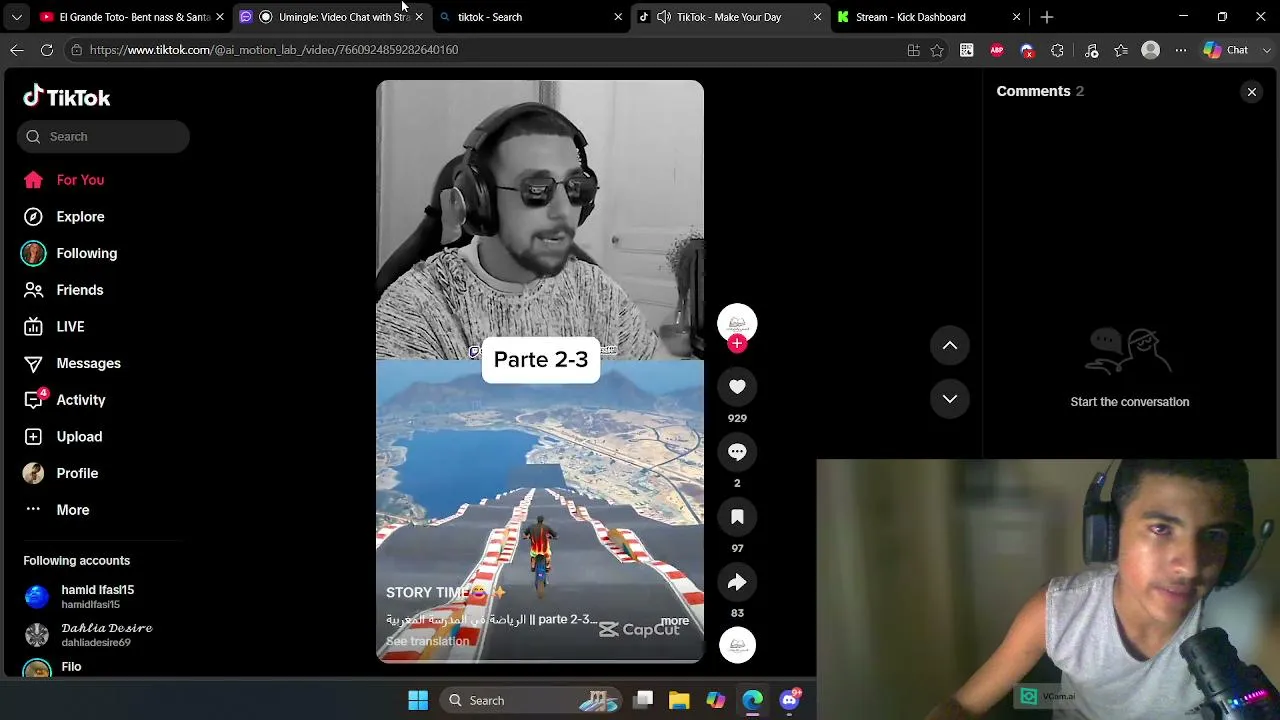Image resolution: width=1280 pixels, height=720 pixels.
Task: Switch to Umingle Video Chat tab
Action: [333, 17]
